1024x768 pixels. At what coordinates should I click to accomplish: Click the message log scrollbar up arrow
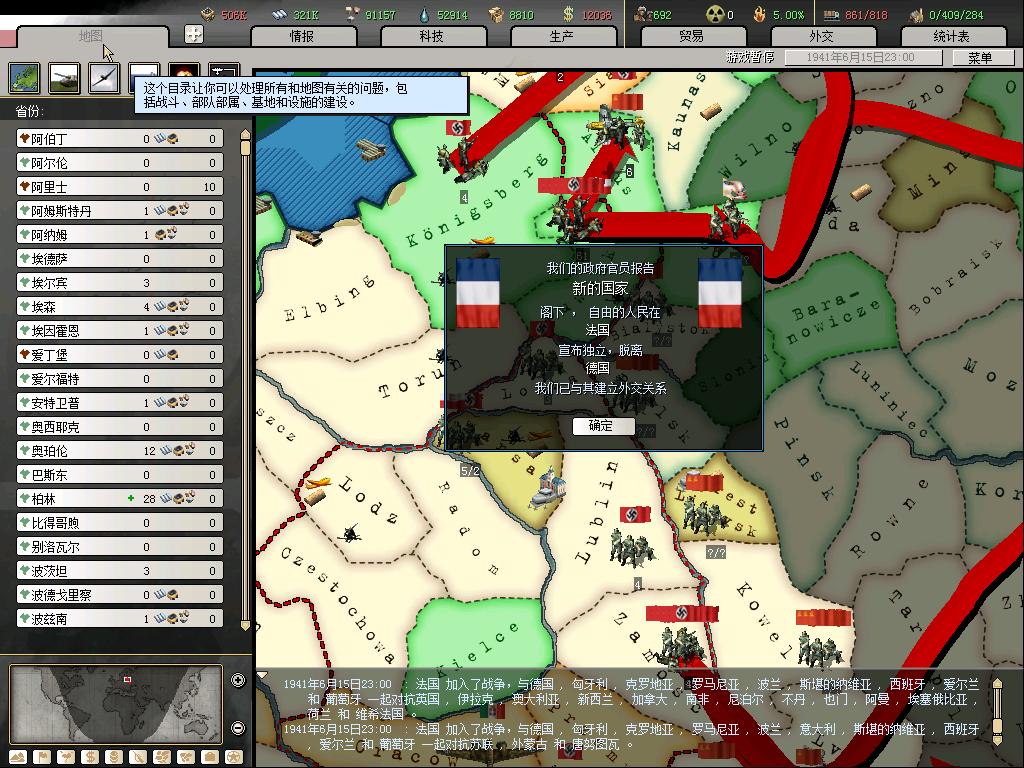[997, 684]
